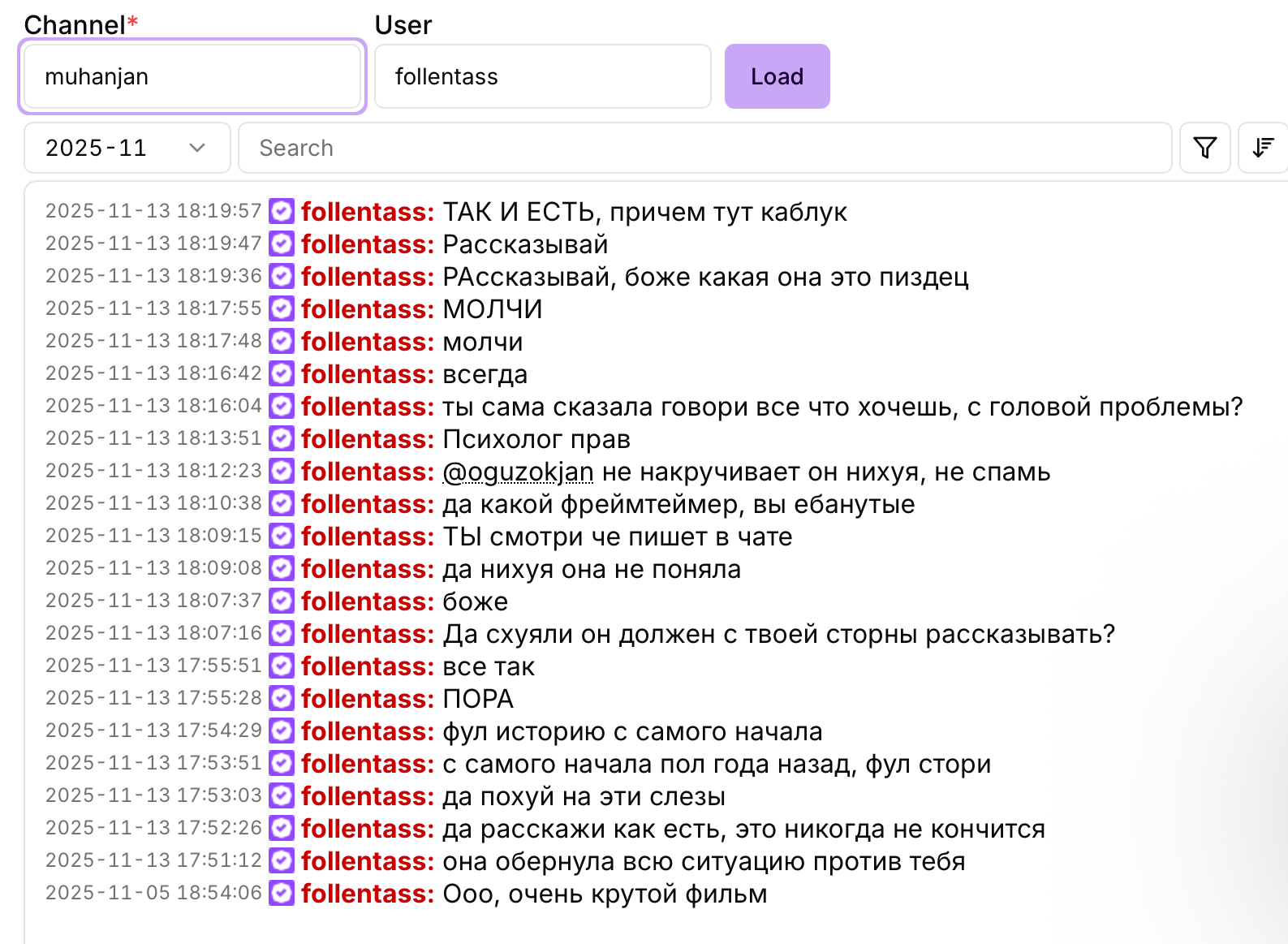Screen dimensions: 1288x944
Task: Open the @oguzokjan mention link
Action: [x=518, y=472]
